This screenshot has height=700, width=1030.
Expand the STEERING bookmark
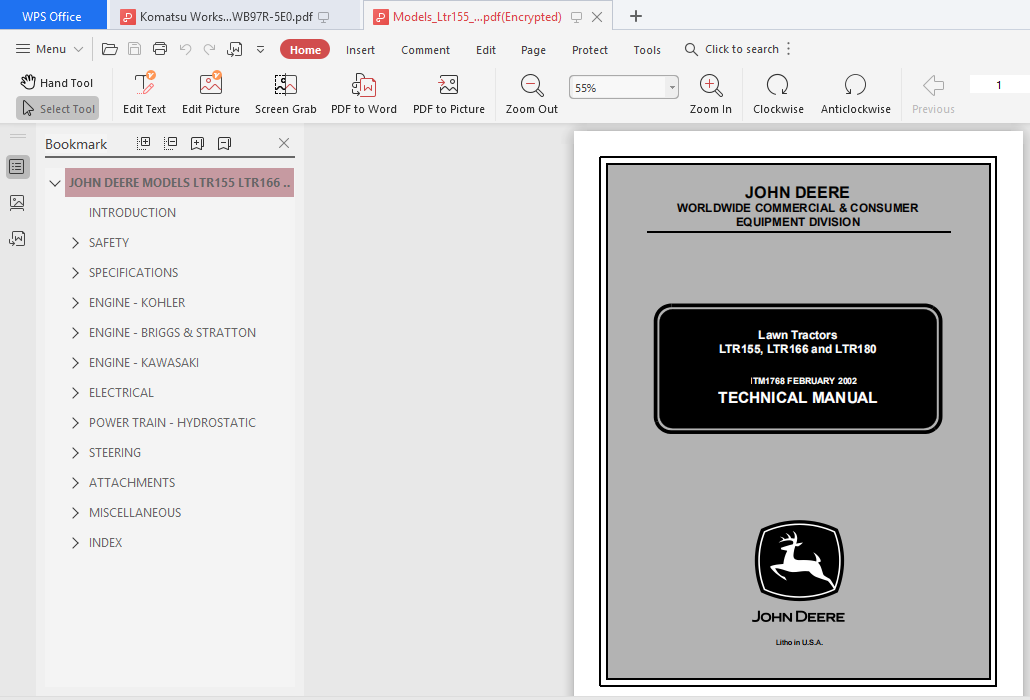[x=76, y=453]
